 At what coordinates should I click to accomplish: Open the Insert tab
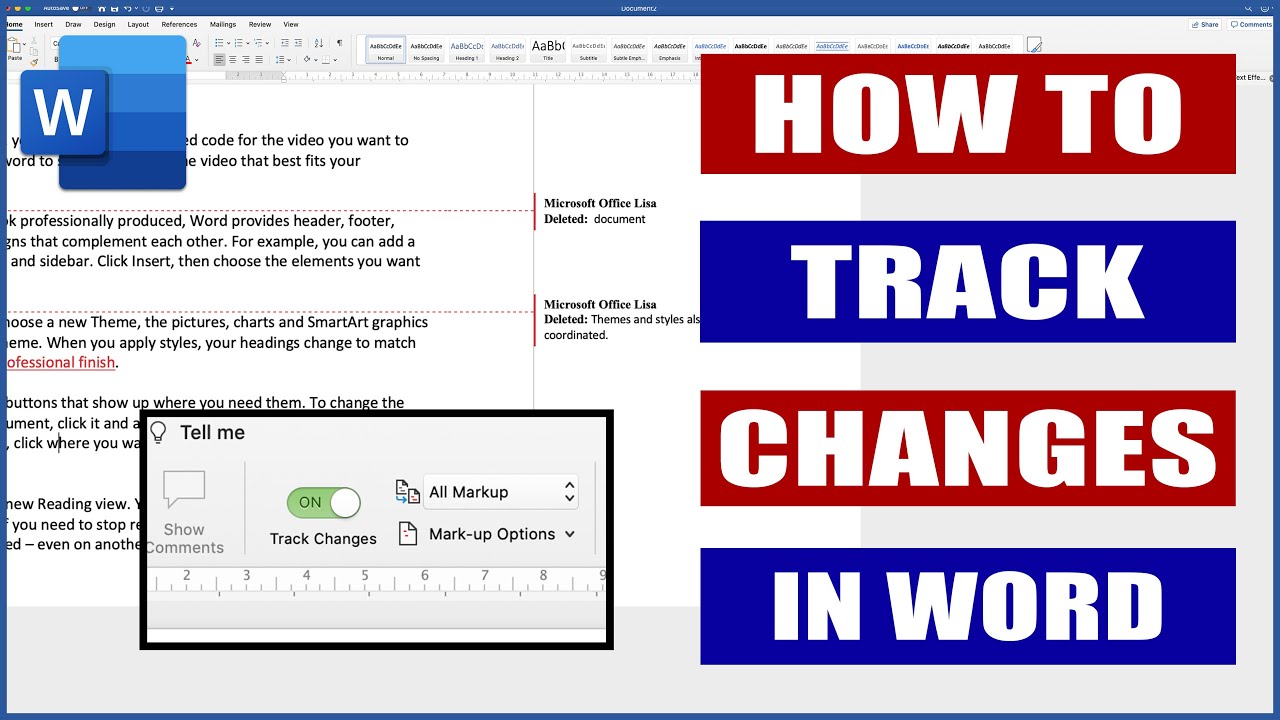click(x=44, y=24)
